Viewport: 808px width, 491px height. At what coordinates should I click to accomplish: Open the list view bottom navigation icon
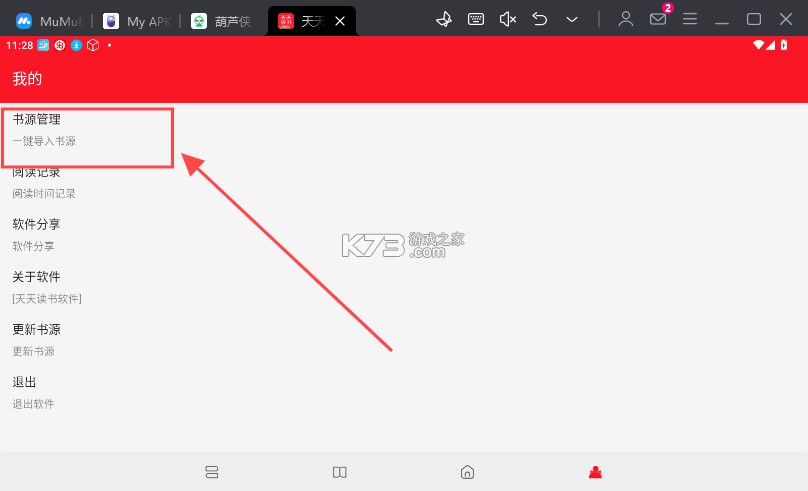click(x=212, y=472)
